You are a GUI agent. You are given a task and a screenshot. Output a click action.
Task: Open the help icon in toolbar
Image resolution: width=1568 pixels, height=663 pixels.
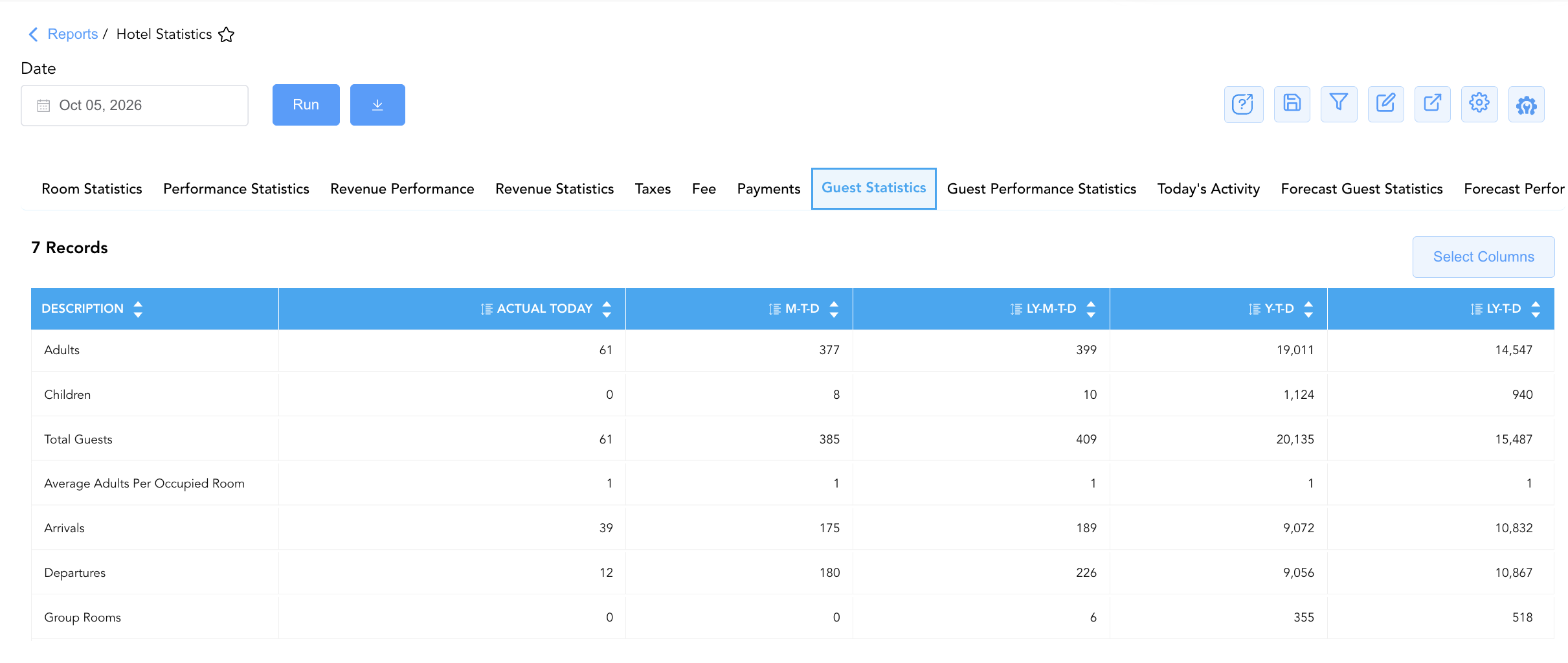click(1243, 104)
